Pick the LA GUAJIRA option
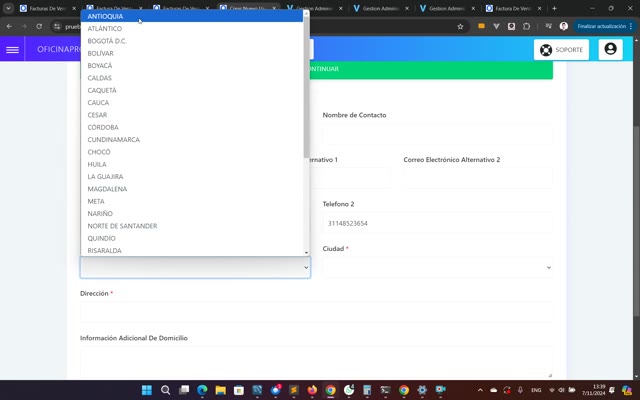This screenshot has width=640, height=400. (x=192, y=176)
